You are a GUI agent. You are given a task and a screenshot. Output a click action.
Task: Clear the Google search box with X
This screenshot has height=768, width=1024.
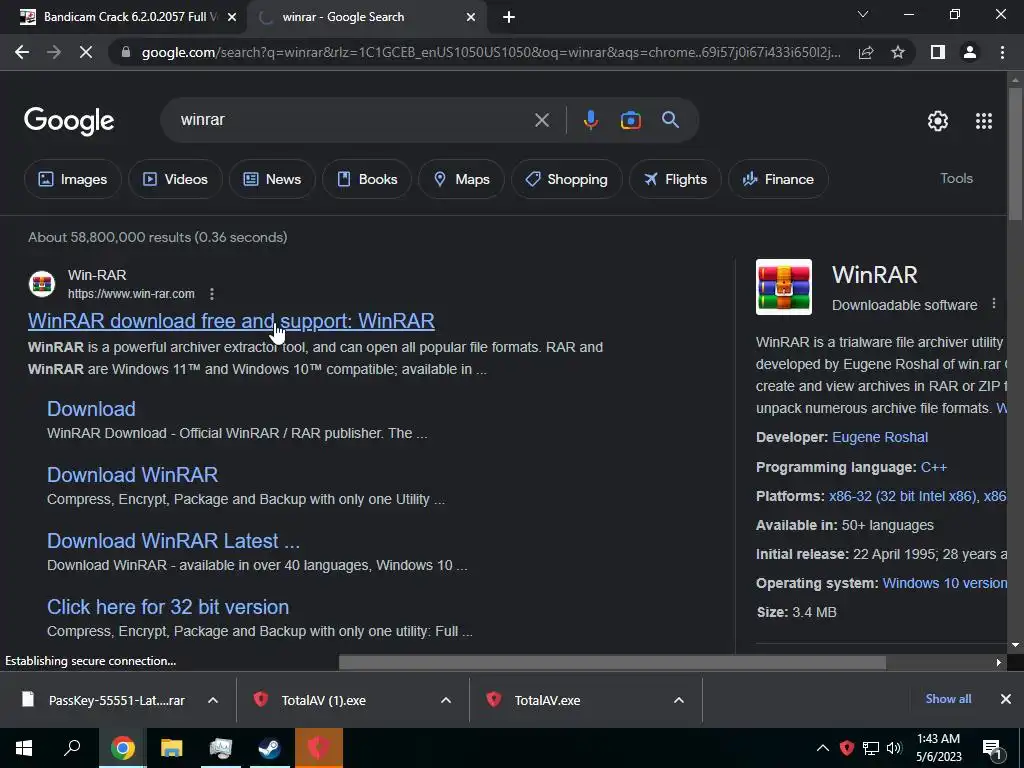[x=541, y=120]
